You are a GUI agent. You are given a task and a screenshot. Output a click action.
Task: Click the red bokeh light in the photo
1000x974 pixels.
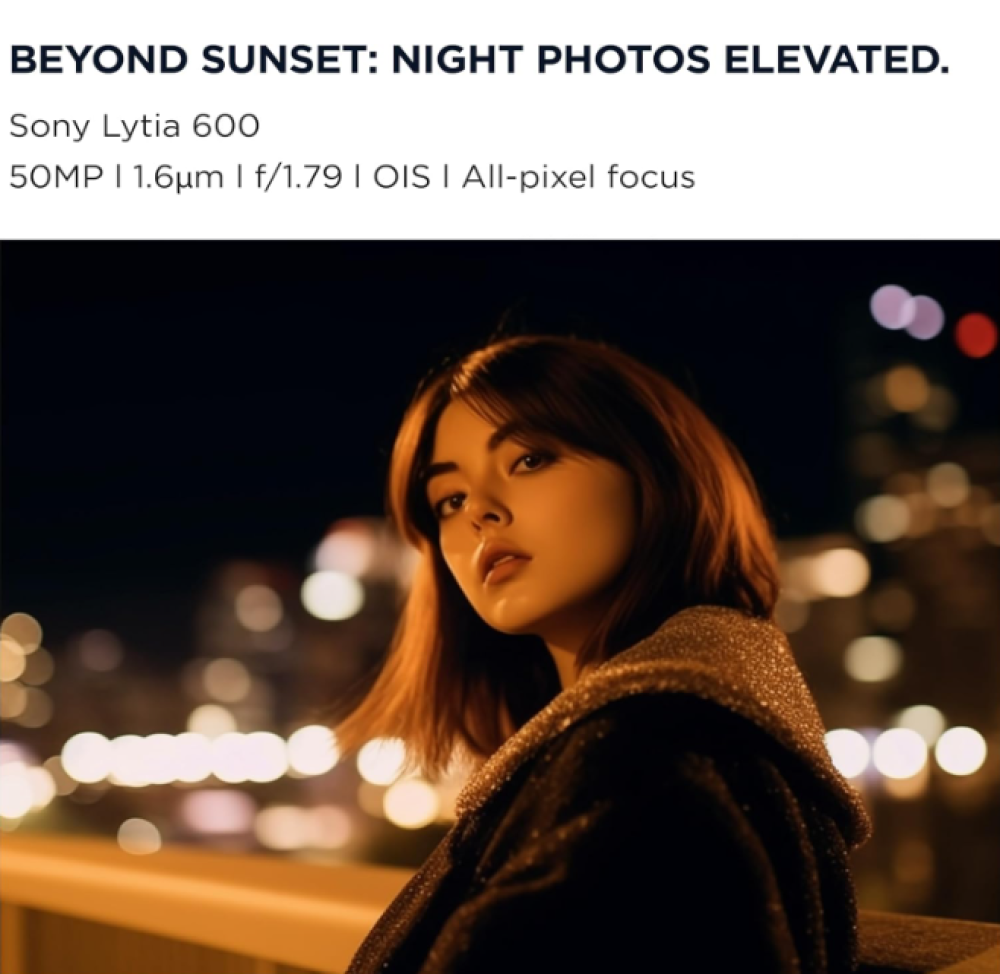[976, 334]
